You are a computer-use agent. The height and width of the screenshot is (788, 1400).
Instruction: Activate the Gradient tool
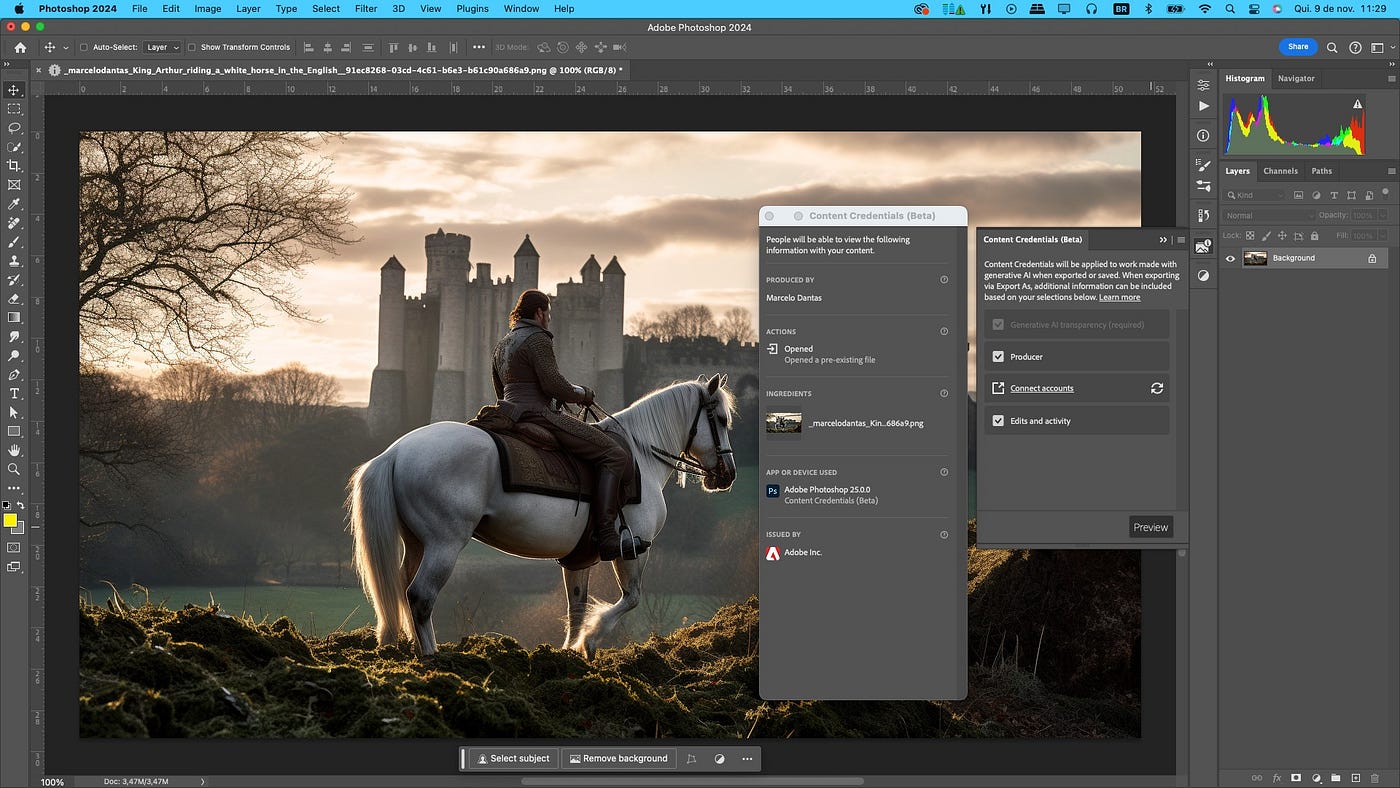[14, 318]
